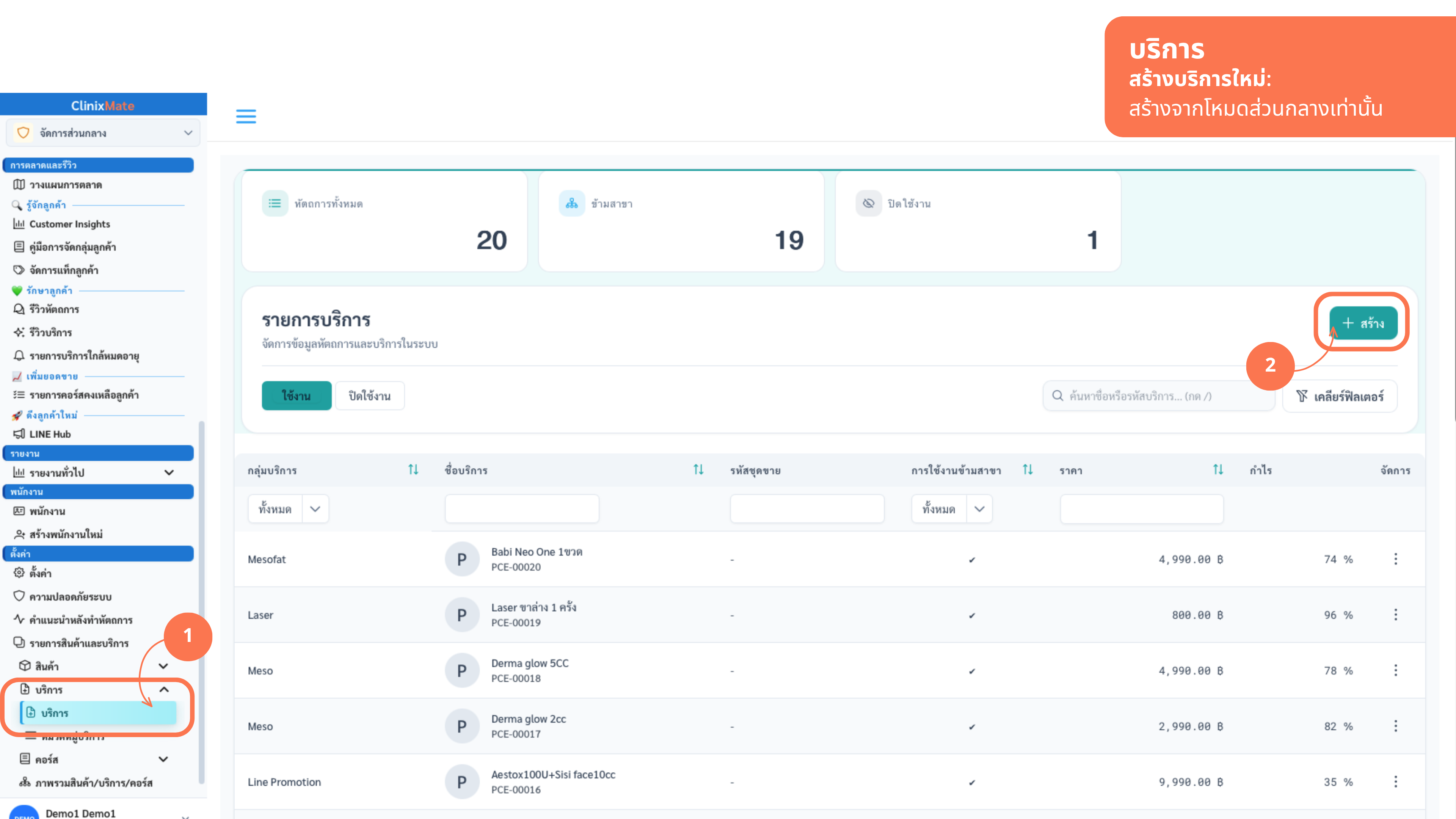Click the sidebar scrollbar
Screen dimensions: 1456x819
[x=201, y=602]
